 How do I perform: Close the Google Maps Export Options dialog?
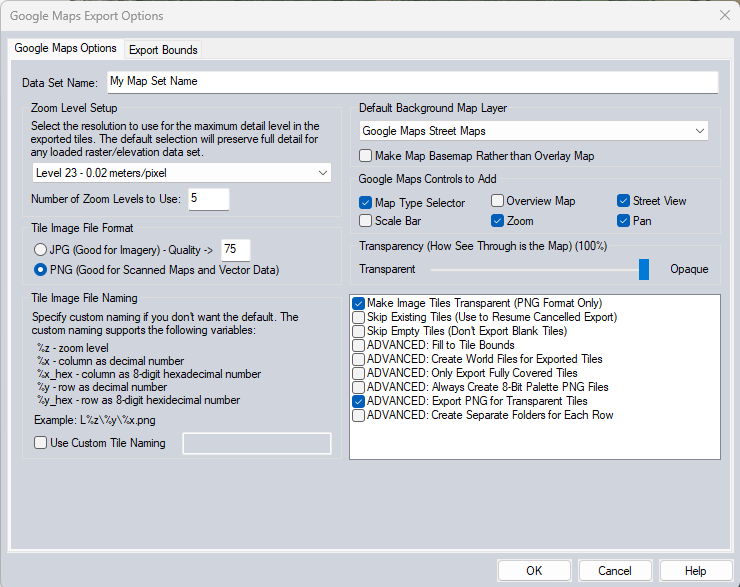tap(723, 15)
